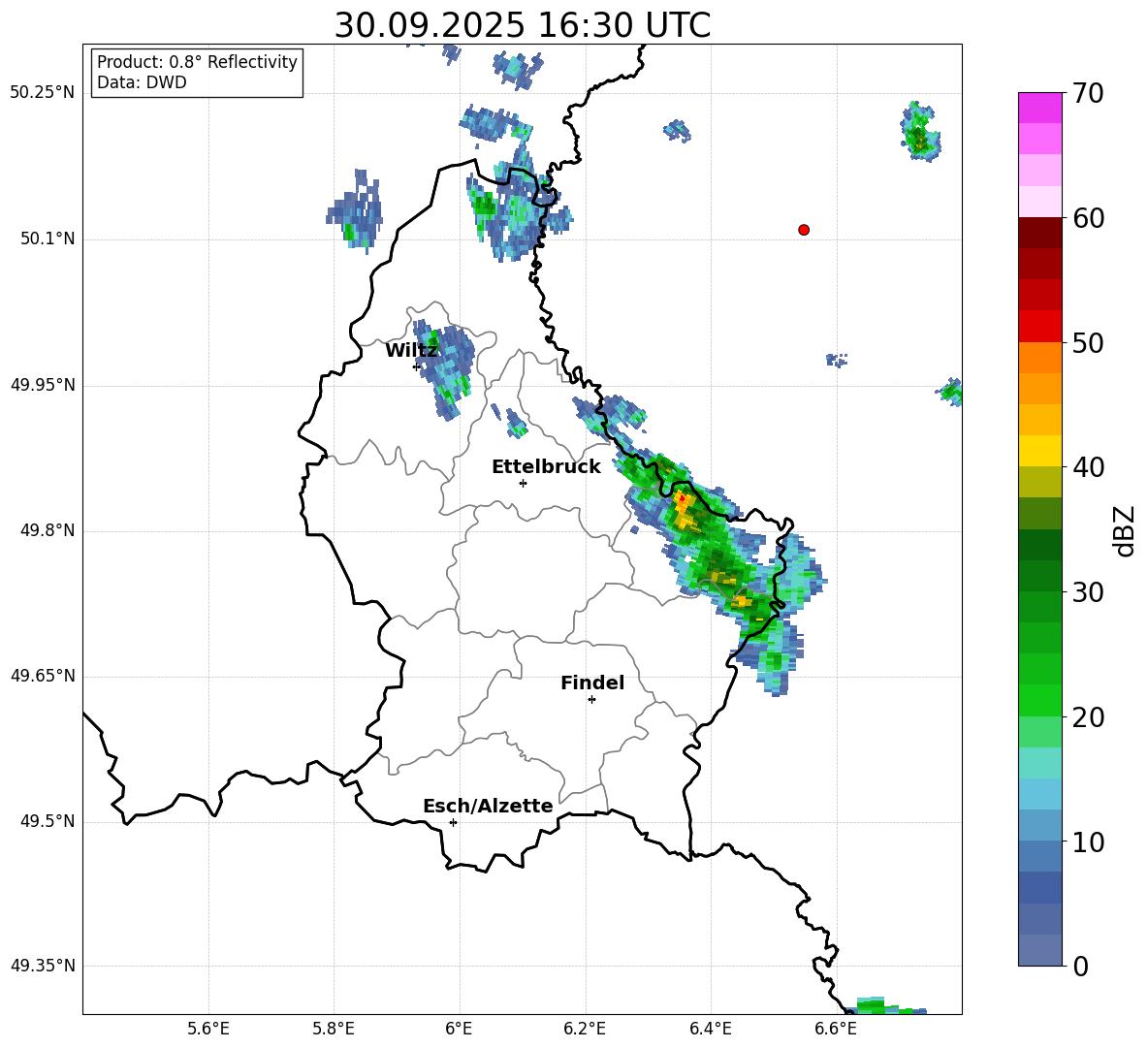Pick the dark maroon colorbar swatch below 60
This screenshot has width=1148, height=1048.
click(1039, 233)
